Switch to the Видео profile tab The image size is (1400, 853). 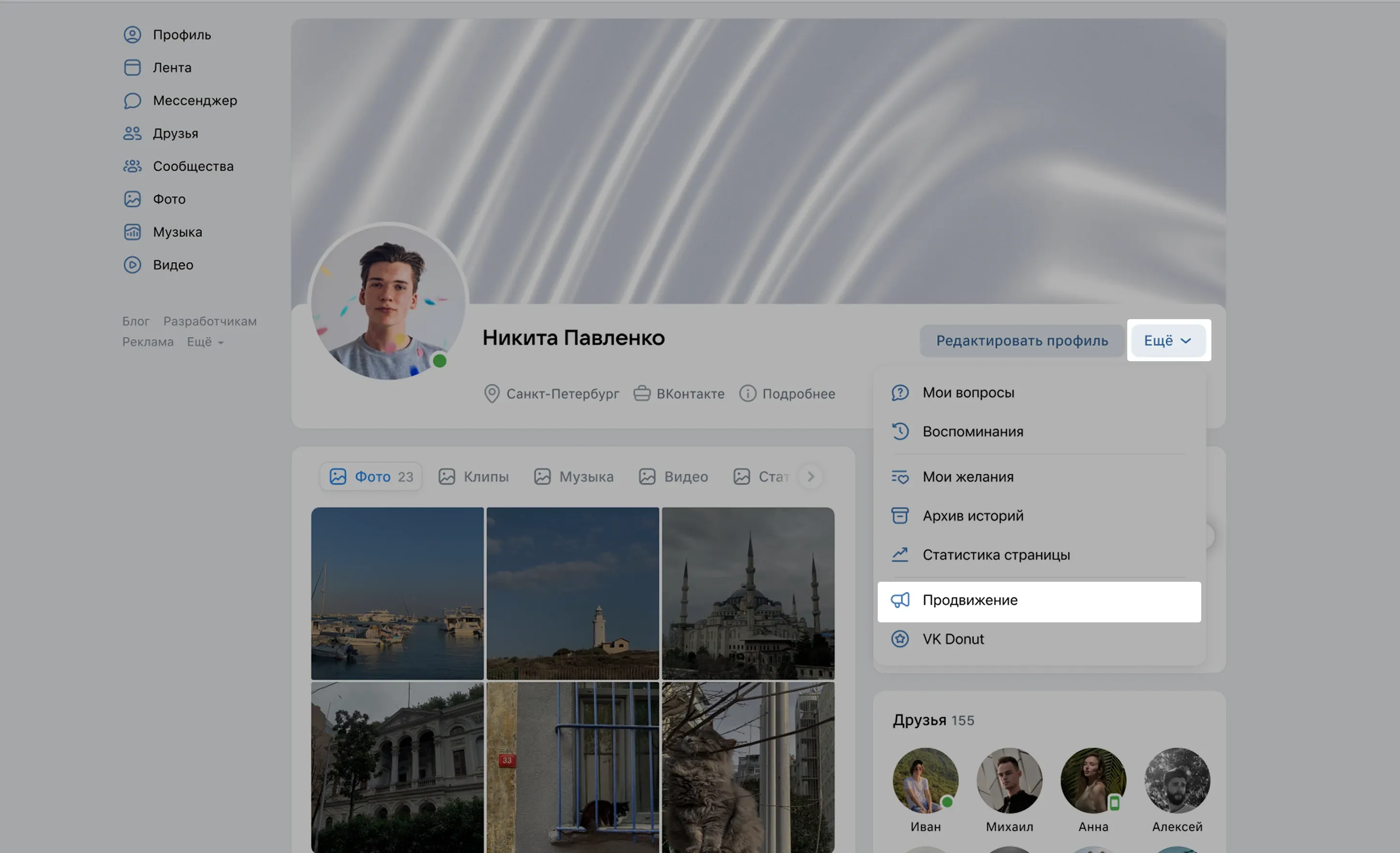[673, 477]
